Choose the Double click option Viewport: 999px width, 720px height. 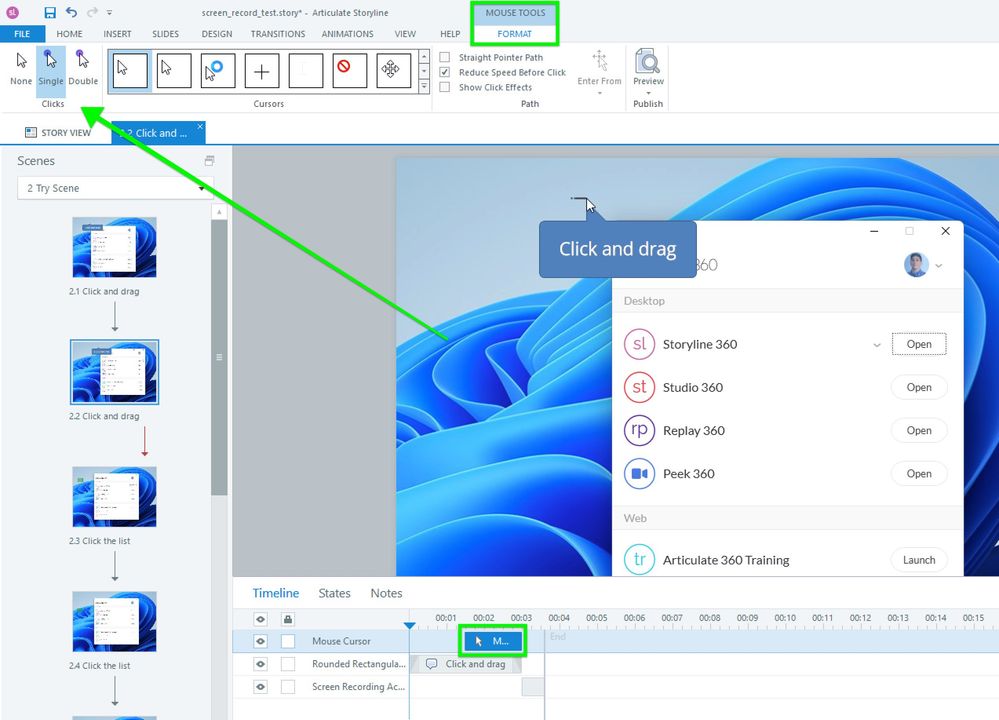83,69
